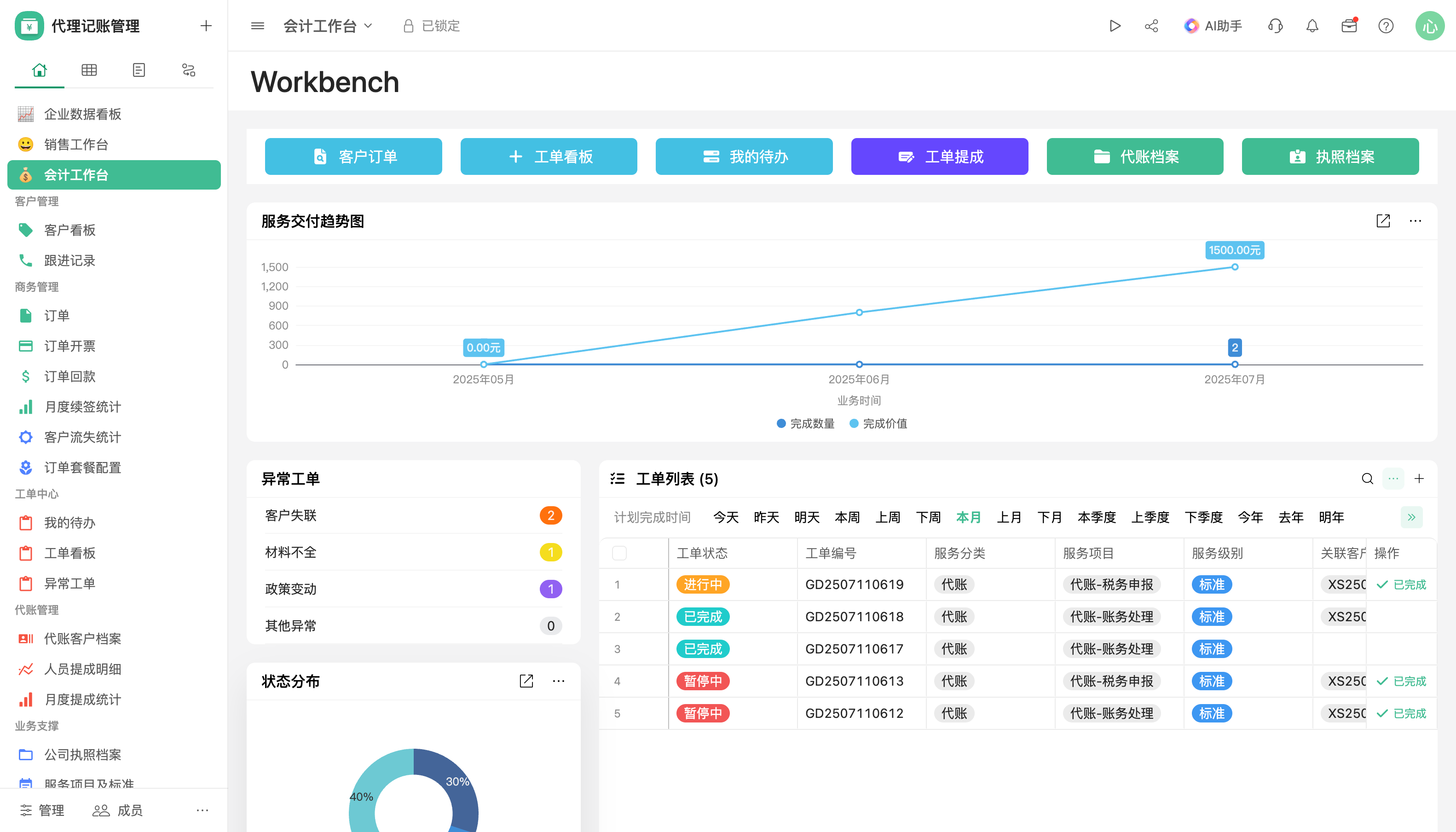
Task: Open 月度续签统计 in sidebar
Action: pyautogui.click(x=114, y=406)
